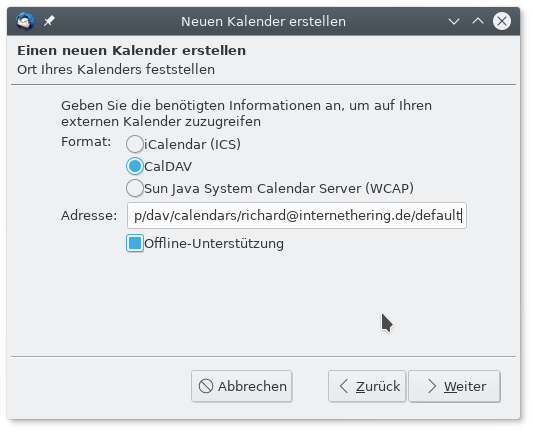Toggle the pin window icon
Image resolution: width=533 pixels, height=432 pixels.
click(x=49, y=21)
